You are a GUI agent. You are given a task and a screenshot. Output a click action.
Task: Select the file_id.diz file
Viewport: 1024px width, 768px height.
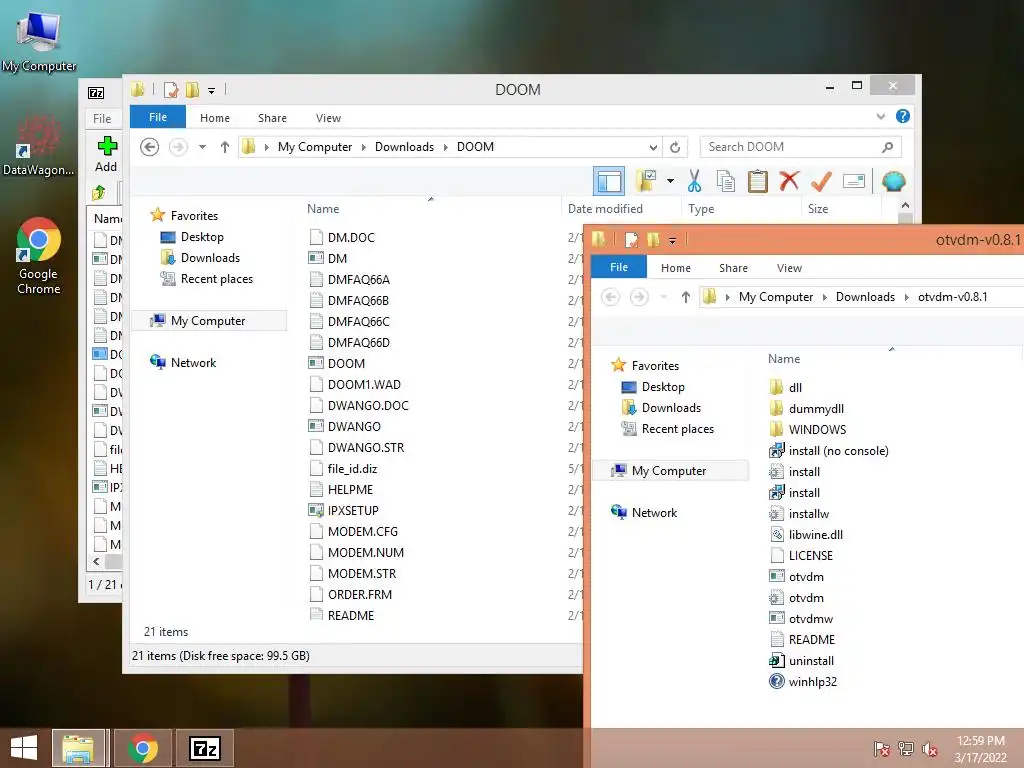point(352,469)
